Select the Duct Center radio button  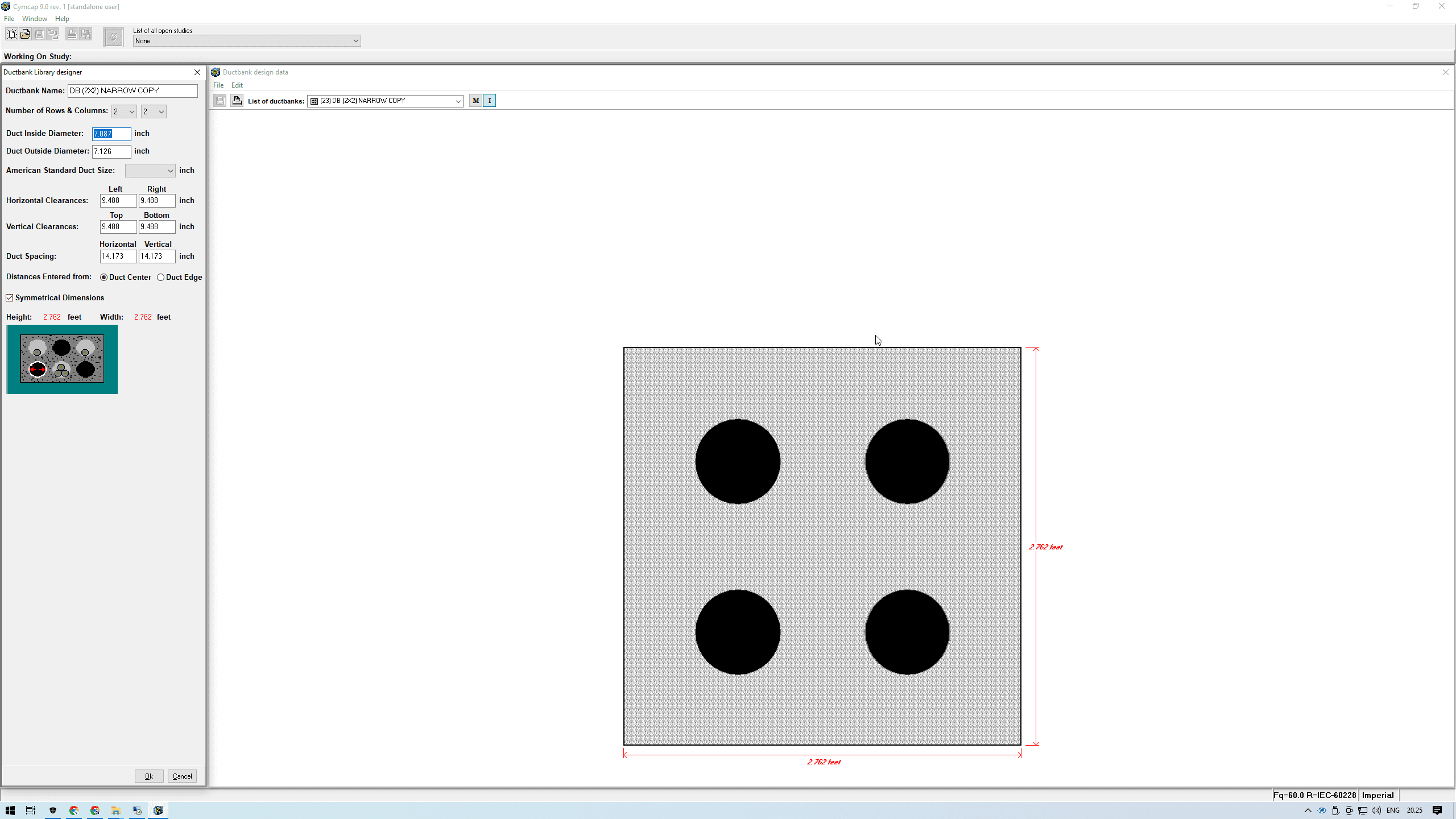pyautogui.click(x=104, y=278)
